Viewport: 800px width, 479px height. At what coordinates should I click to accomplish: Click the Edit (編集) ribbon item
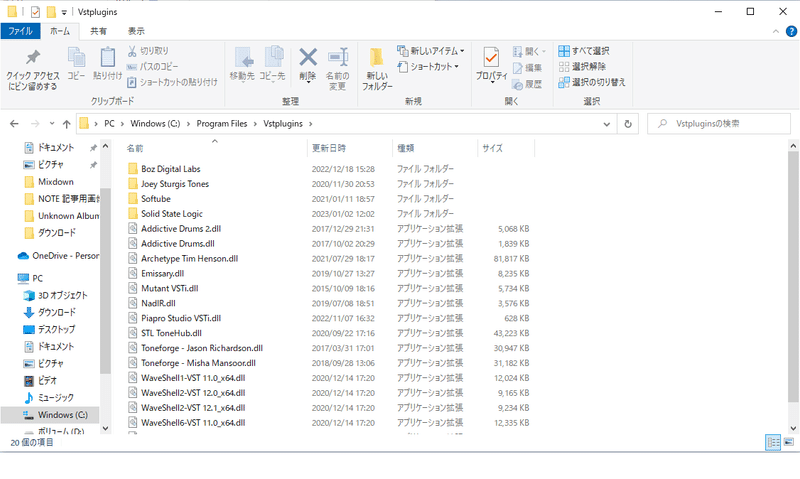click(528, 68)
